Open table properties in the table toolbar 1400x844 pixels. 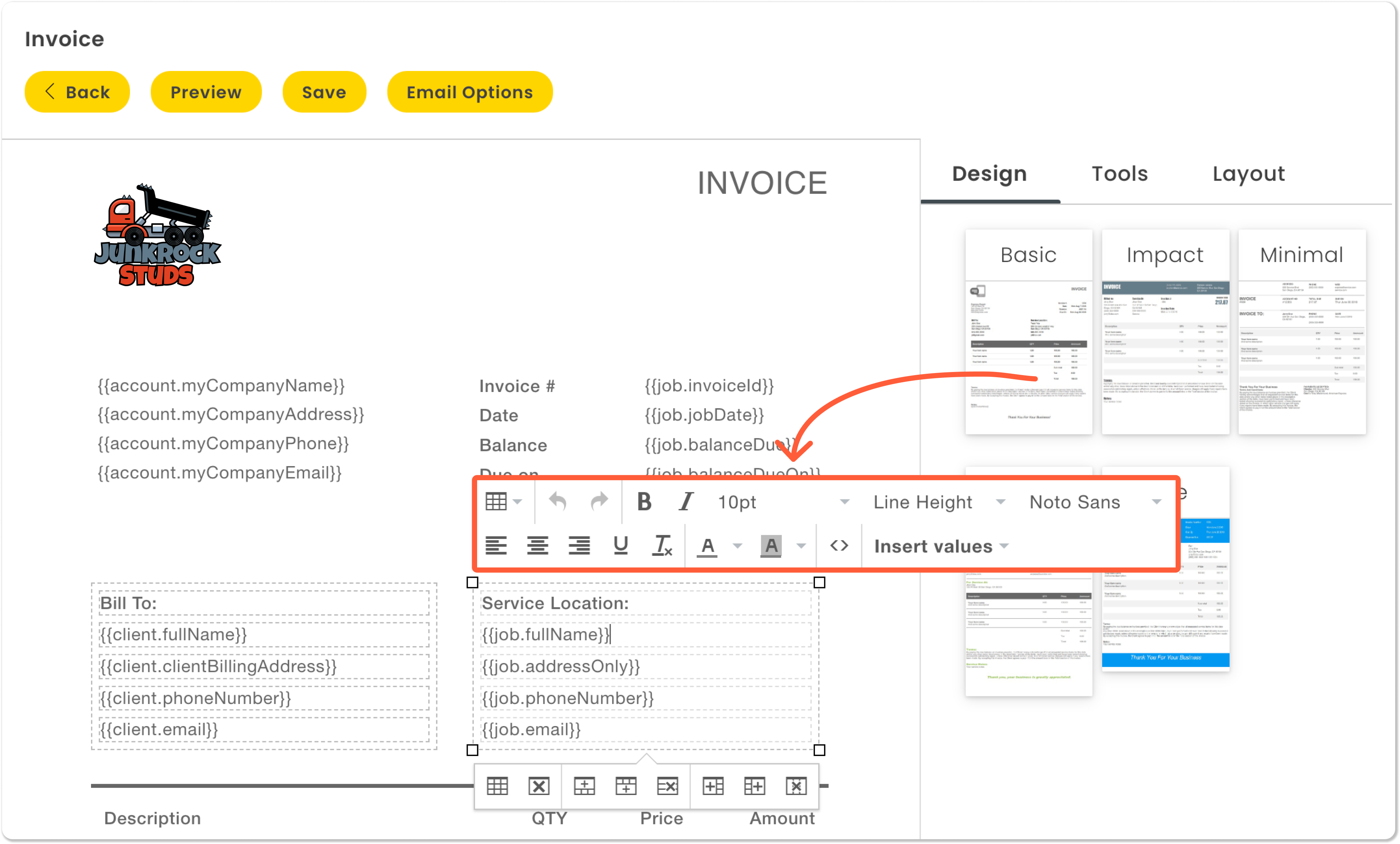497,786
